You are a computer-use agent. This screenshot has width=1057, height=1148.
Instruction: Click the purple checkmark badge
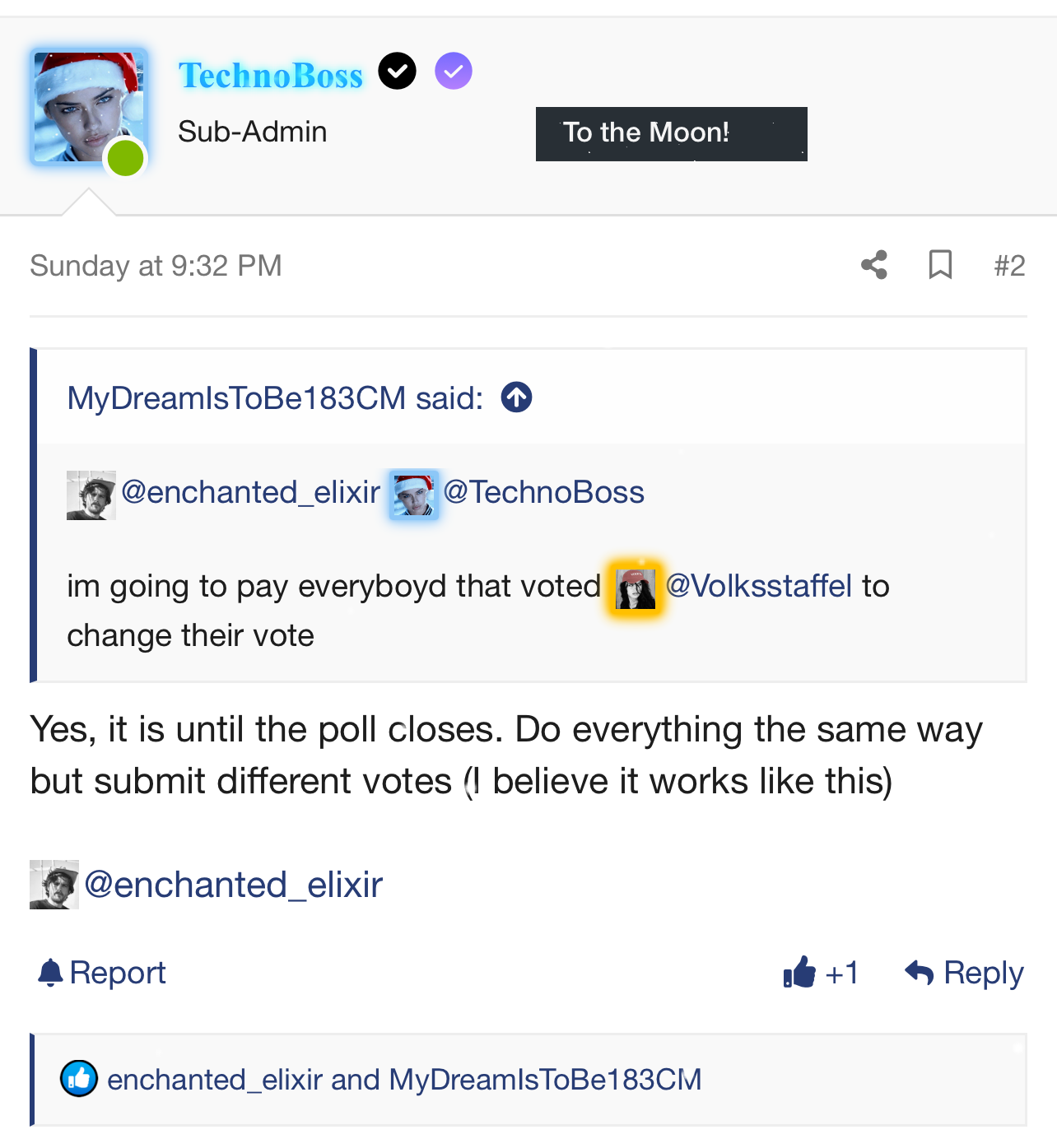pyautogui.click(x=454, y=72)
